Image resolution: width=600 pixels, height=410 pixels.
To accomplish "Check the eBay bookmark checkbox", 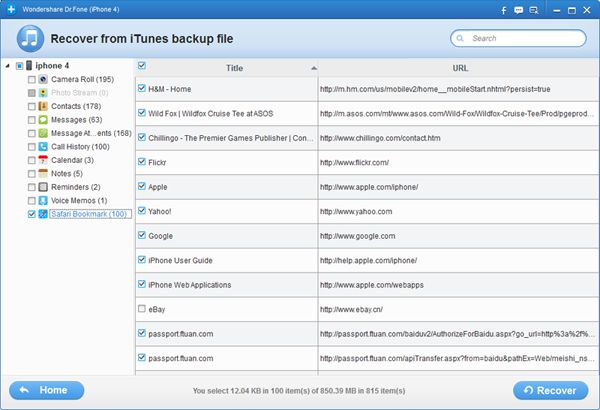I will point(142,308).
